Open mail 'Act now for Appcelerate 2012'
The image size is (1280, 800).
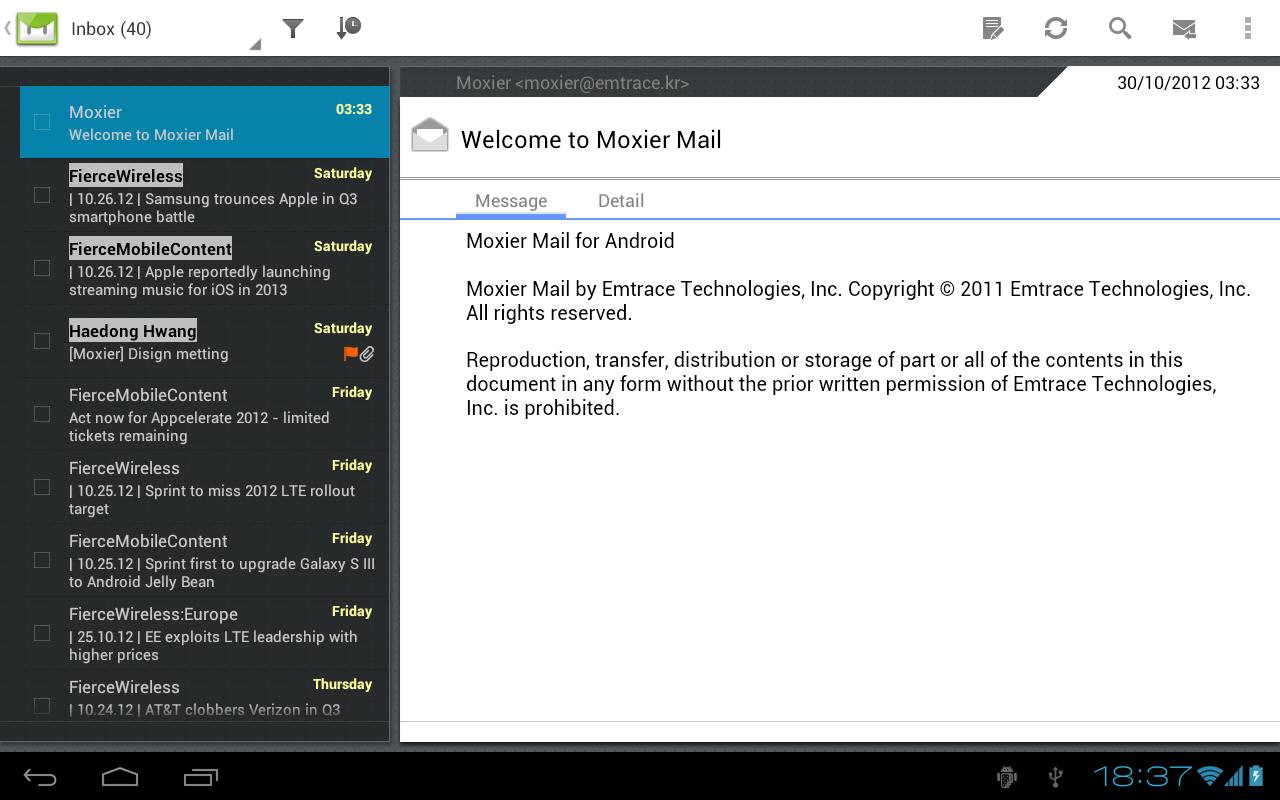click(205, 414)
